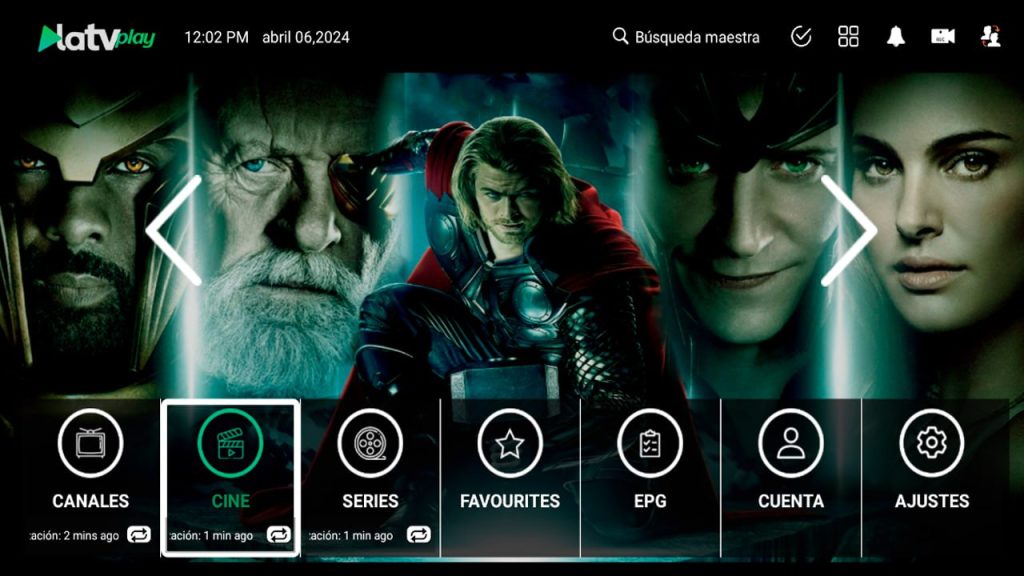Open the Cuenta user profile icon
1024x576 pixels.
click(791, 443)
